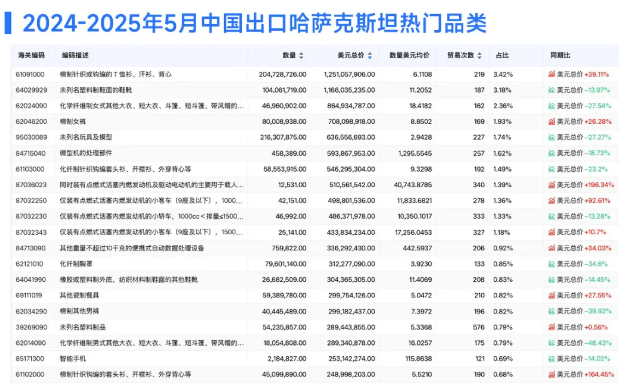619x383 pixels.
Task: Click description 棉制女裤
Action: [x=73, y=122]
